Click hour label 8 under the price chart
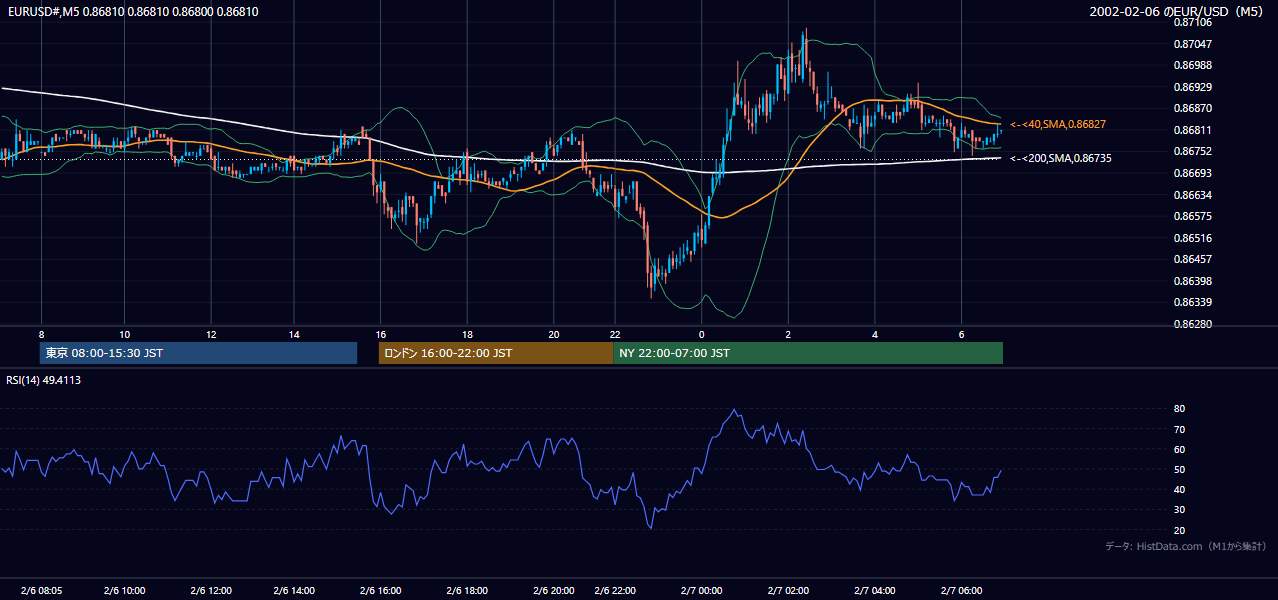This screenshot has height=600, width=1278. 41,334
